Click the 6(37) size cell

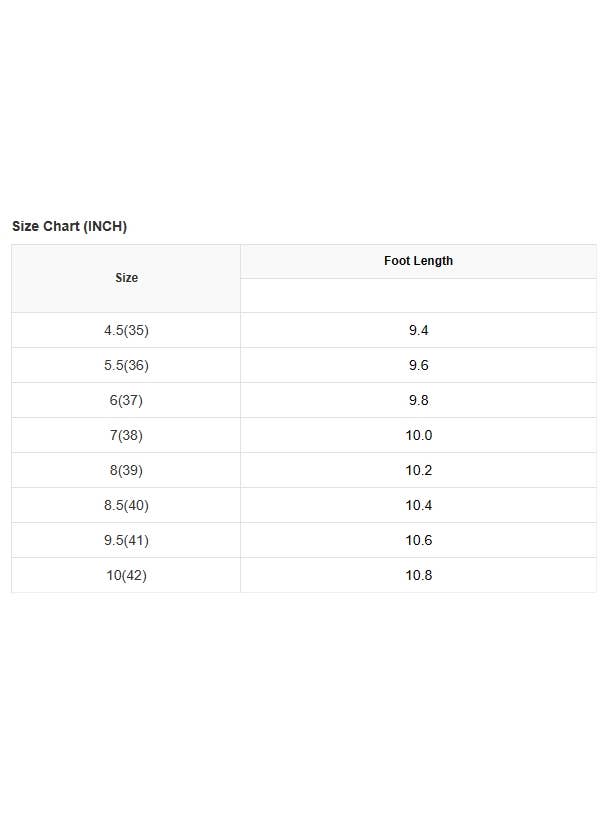[x=126, y=400]
